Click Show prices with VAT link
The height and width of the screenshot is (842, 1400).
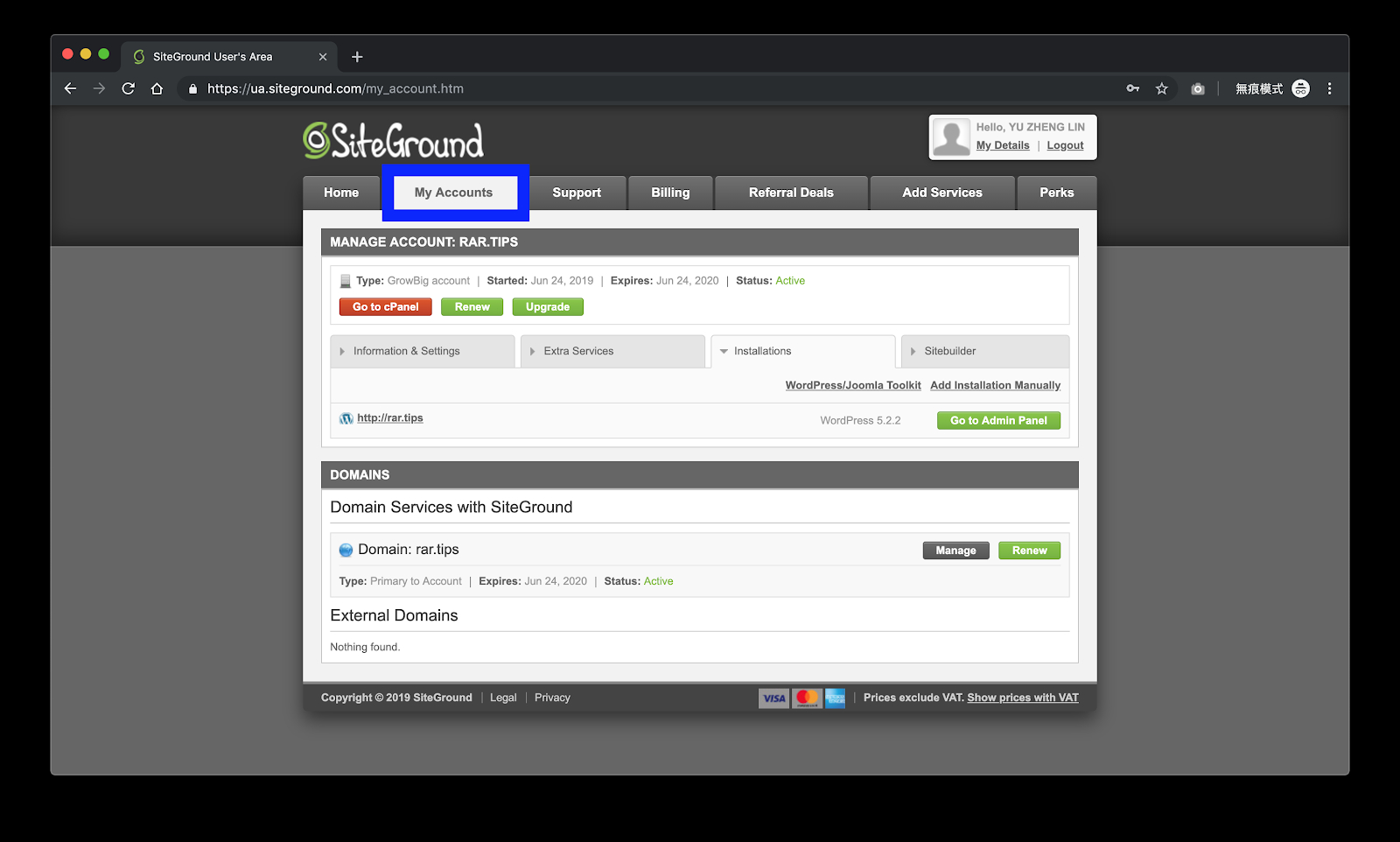point(1023,698)
